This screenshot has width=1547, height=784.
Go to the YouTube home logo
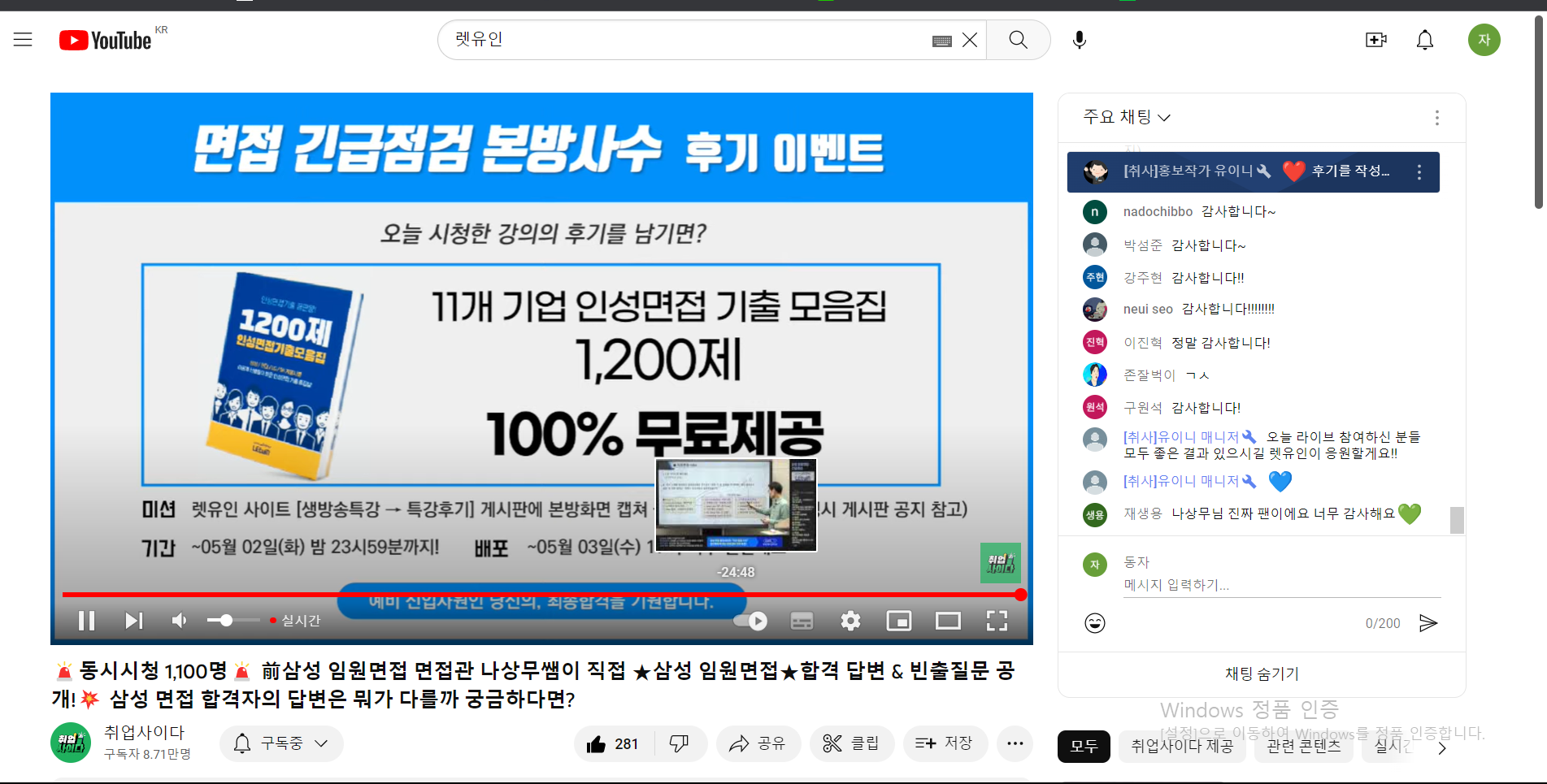106,40
